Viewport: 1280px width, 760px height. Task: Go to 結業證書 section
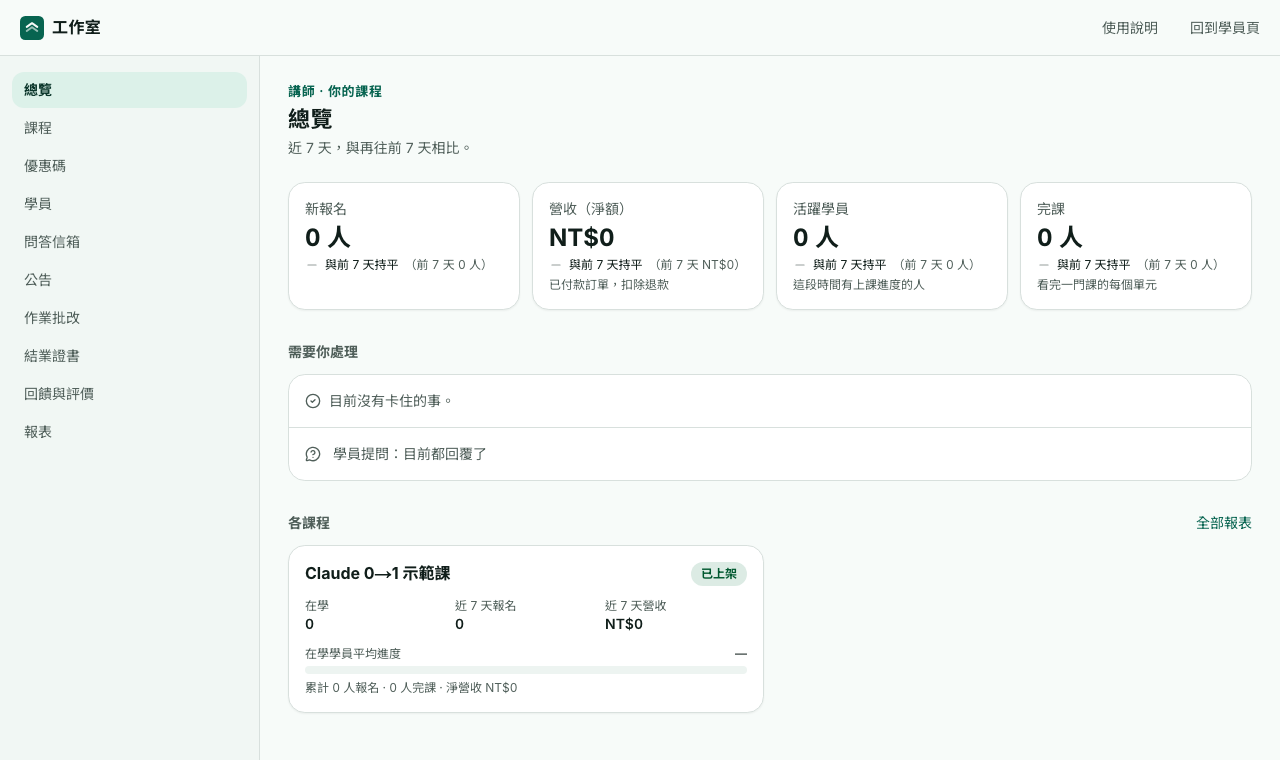click(129, 356)
